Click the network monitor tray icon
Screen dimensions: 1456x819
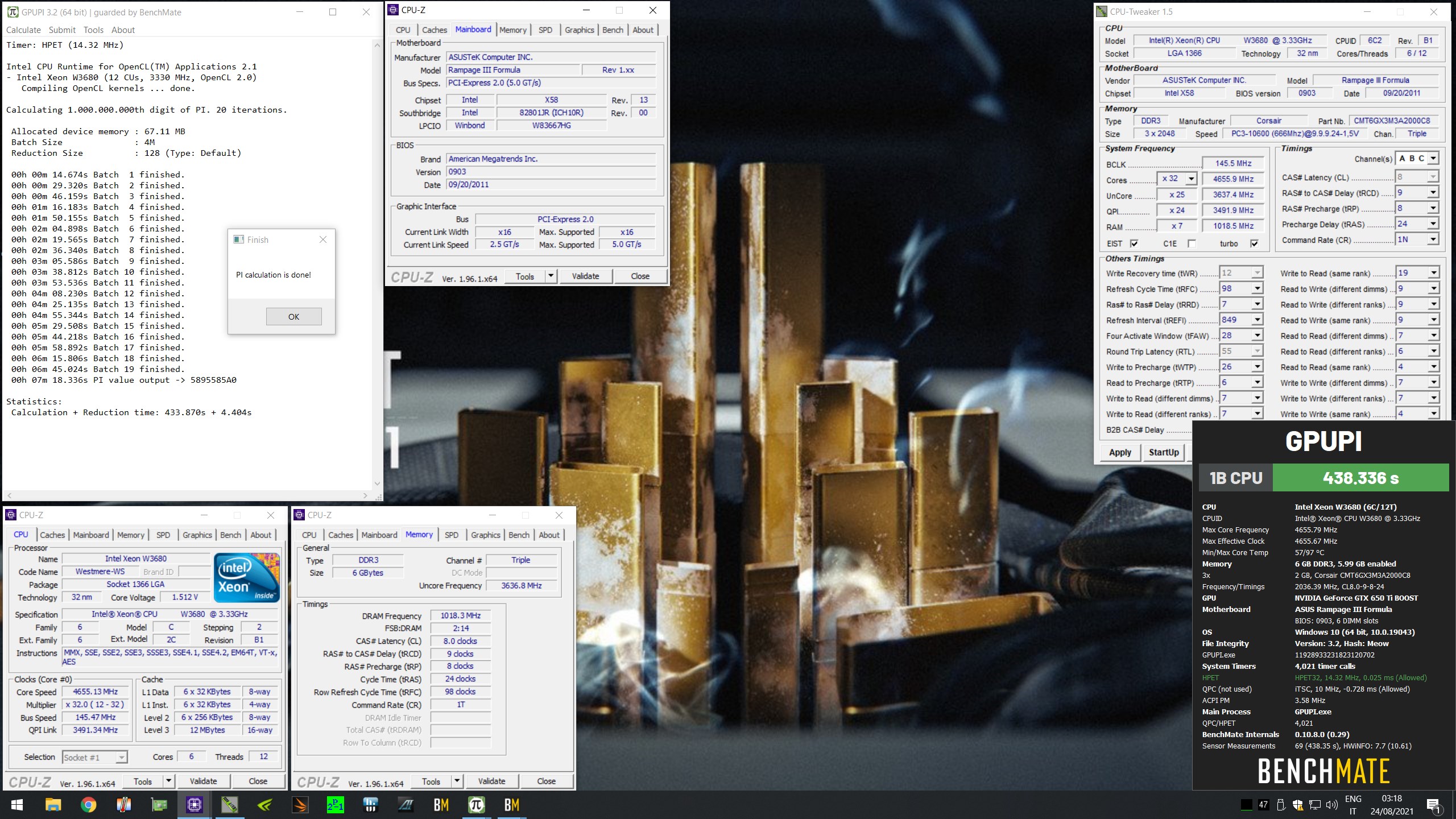click(x=1315, y=805)
